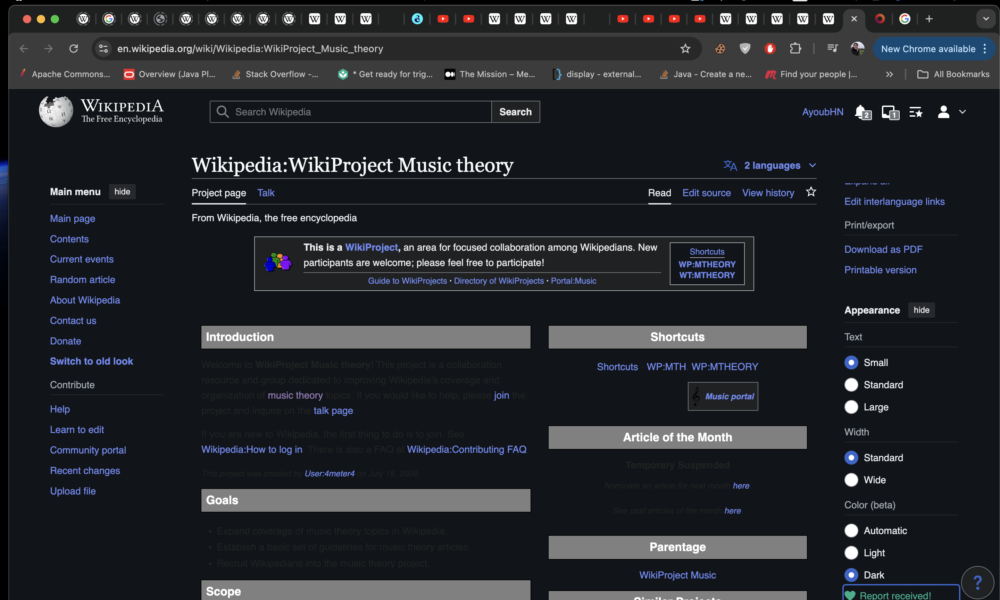View site information icon in address bar
This screenshot has height=600, width=1000.
coord(103,48)
